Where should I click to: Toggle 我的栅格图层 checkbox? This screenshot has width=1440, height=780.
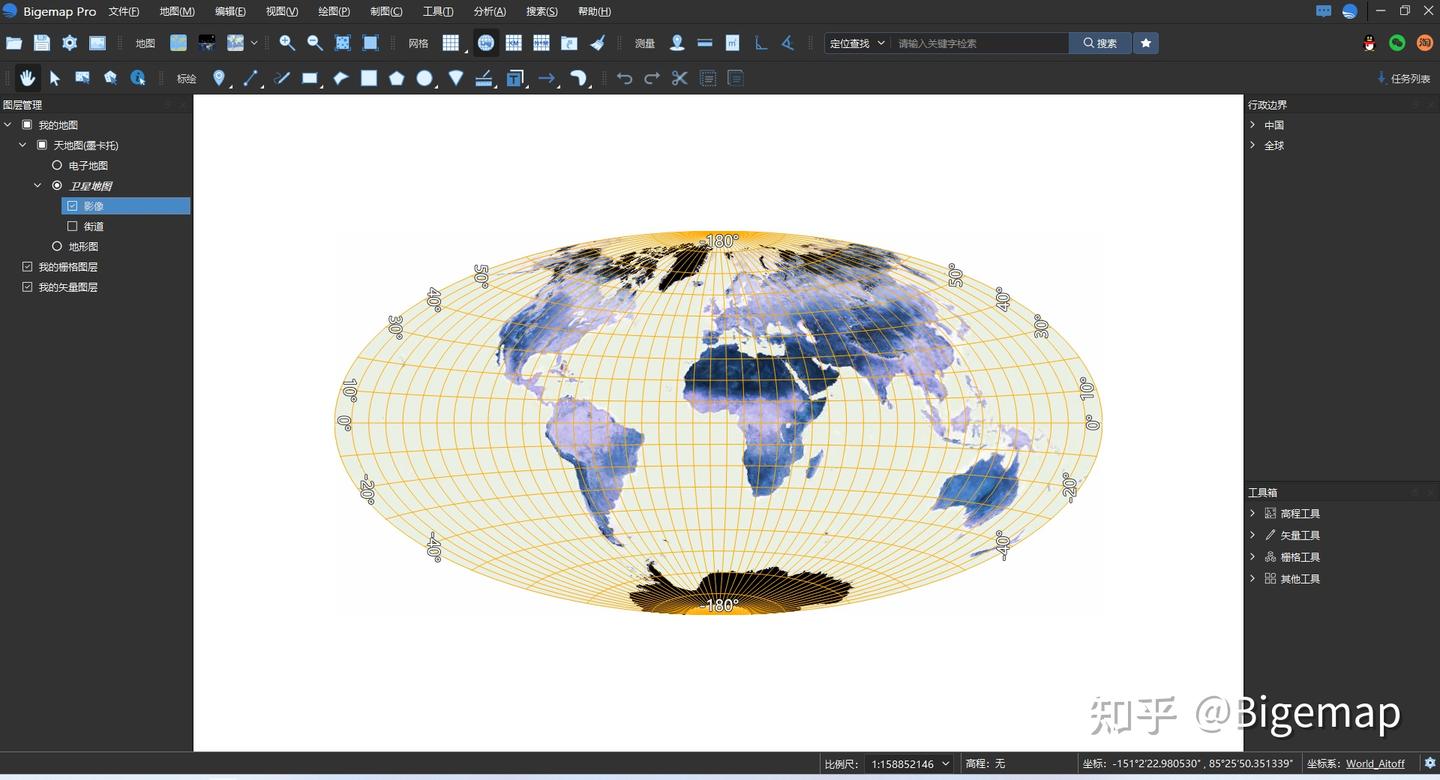pyautogui.click(x=27, y=267)
